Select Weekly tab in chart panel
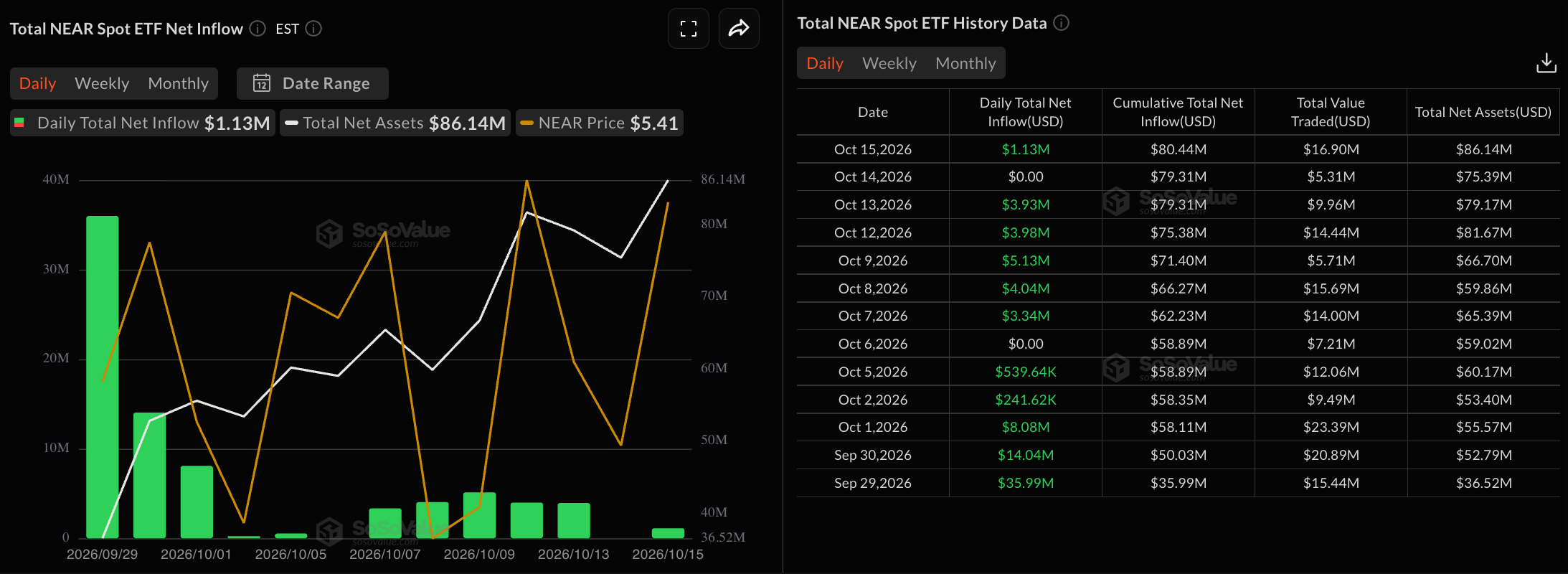The width and height of the screenshot is (1568, 574). pyautogui.click(x=102, y=83)
